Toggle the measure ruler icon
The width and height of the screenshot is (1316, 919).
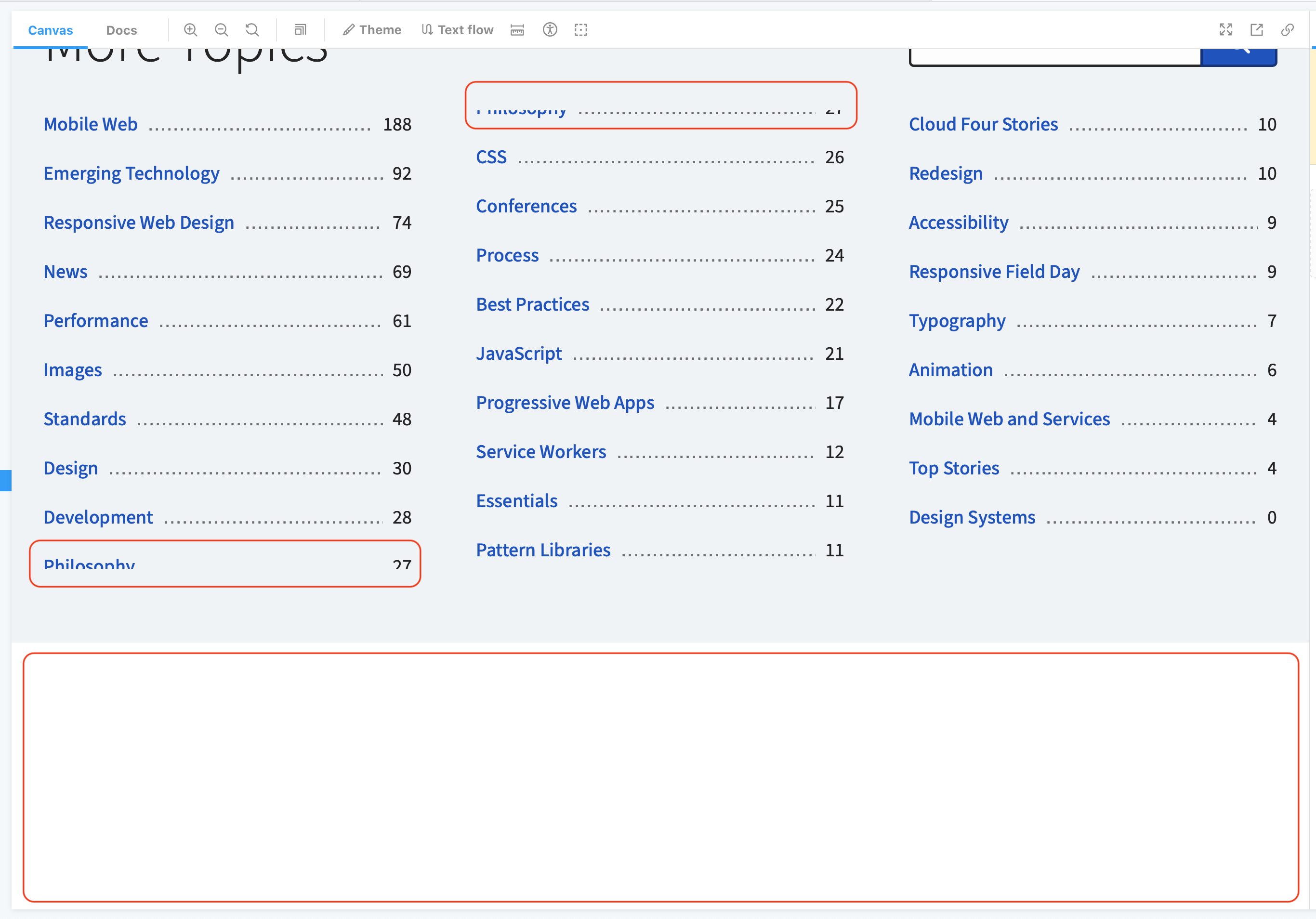click(x=517, y=30)
